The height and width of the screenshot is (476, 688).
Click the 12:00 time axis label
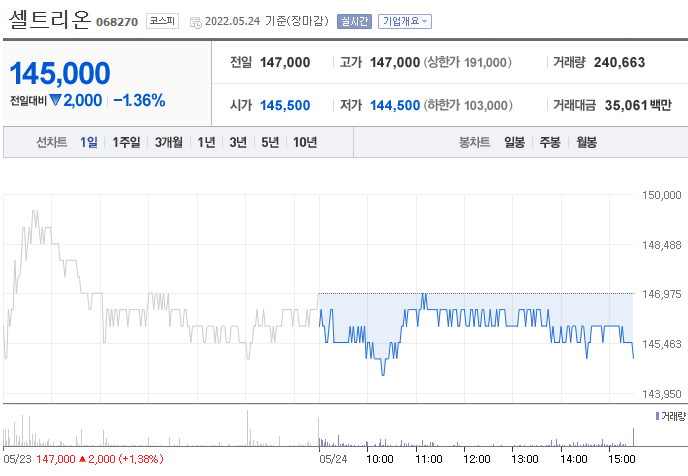[x=477, y=459]
